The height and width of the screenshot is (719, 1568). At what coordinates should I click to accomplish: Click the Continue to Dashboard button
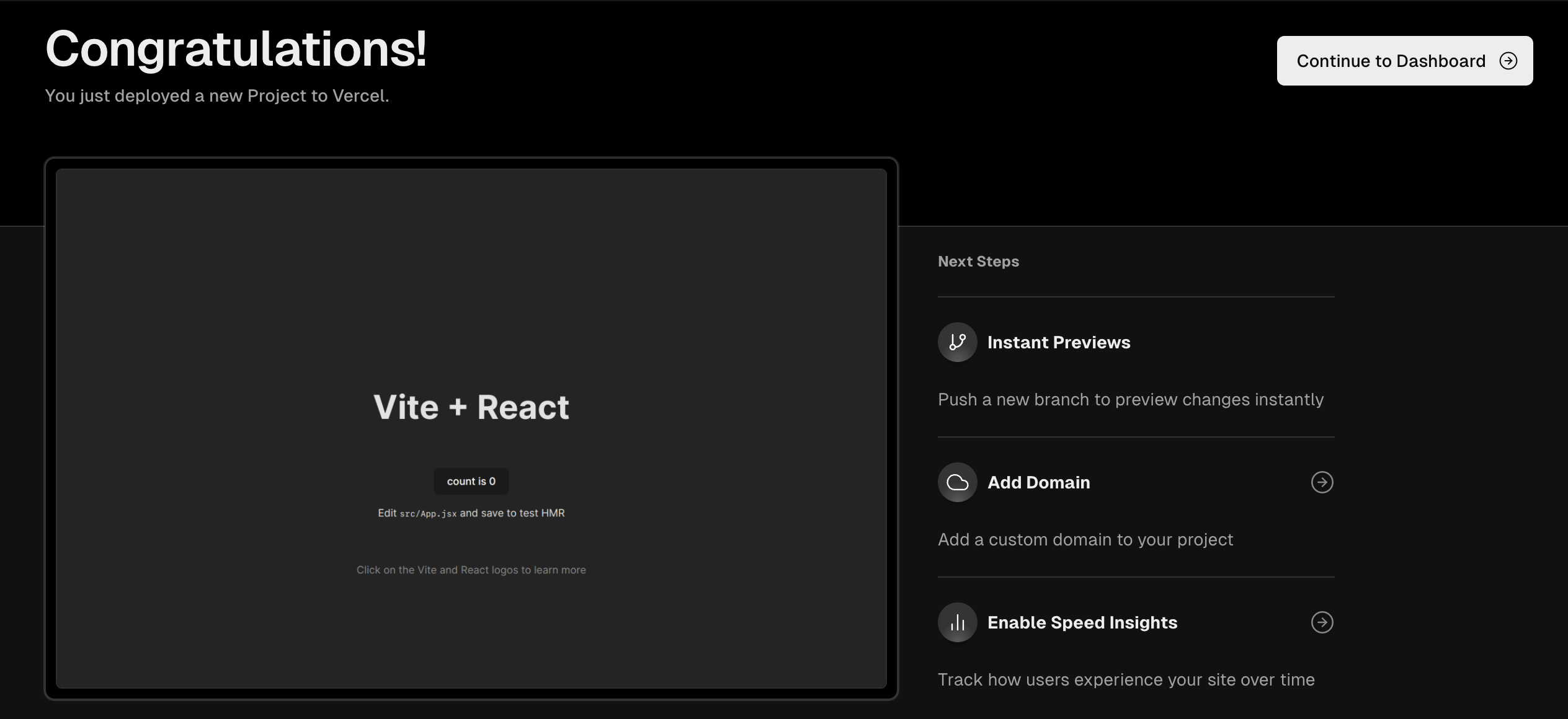[x=1404, y=61]
